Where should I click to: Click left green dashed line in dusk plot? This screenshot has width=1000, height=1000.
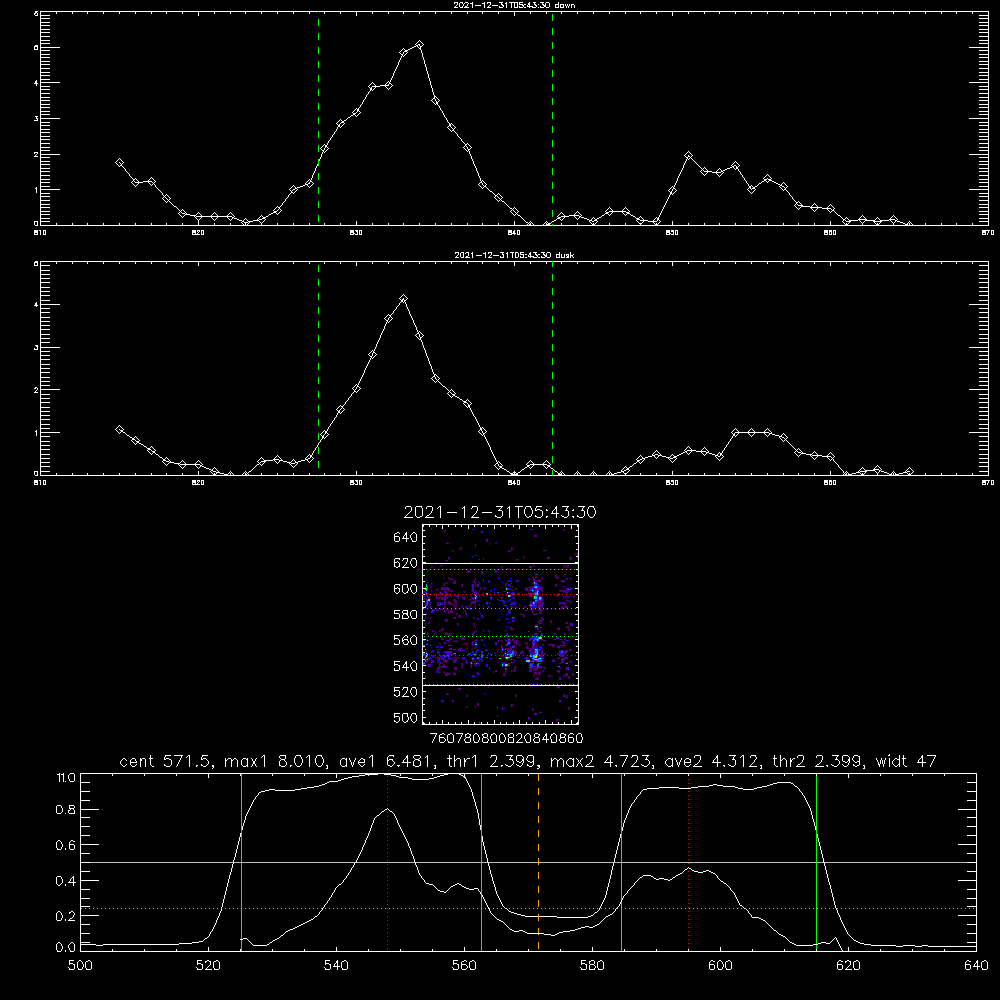point(318,368)
